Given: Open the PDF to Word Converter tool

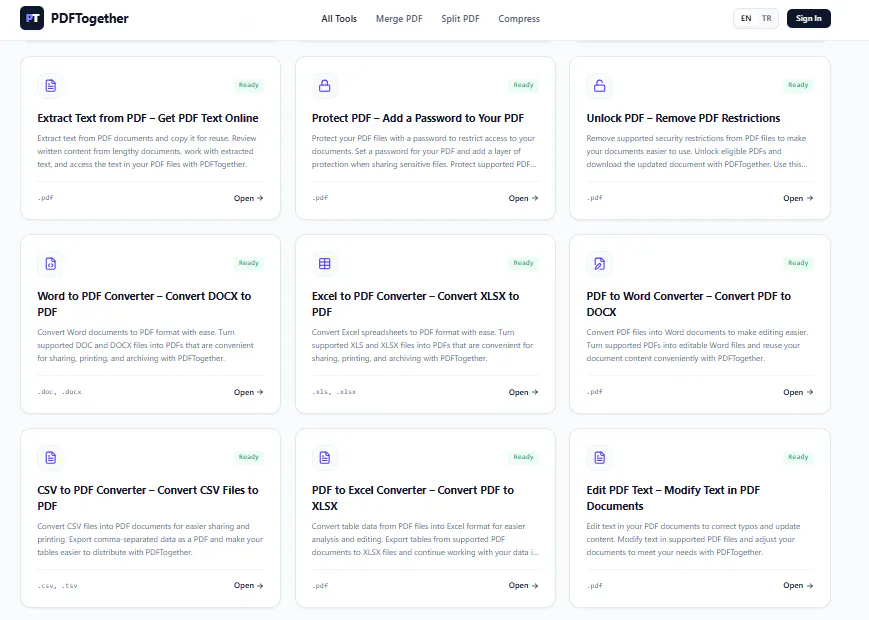Looking at the screenshot, I should pyautogui.click(x=798, y=392).
